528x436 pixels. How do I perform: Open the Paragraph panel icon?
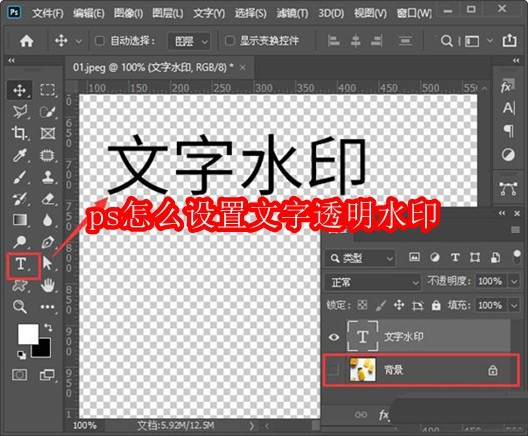click(508, 131)
